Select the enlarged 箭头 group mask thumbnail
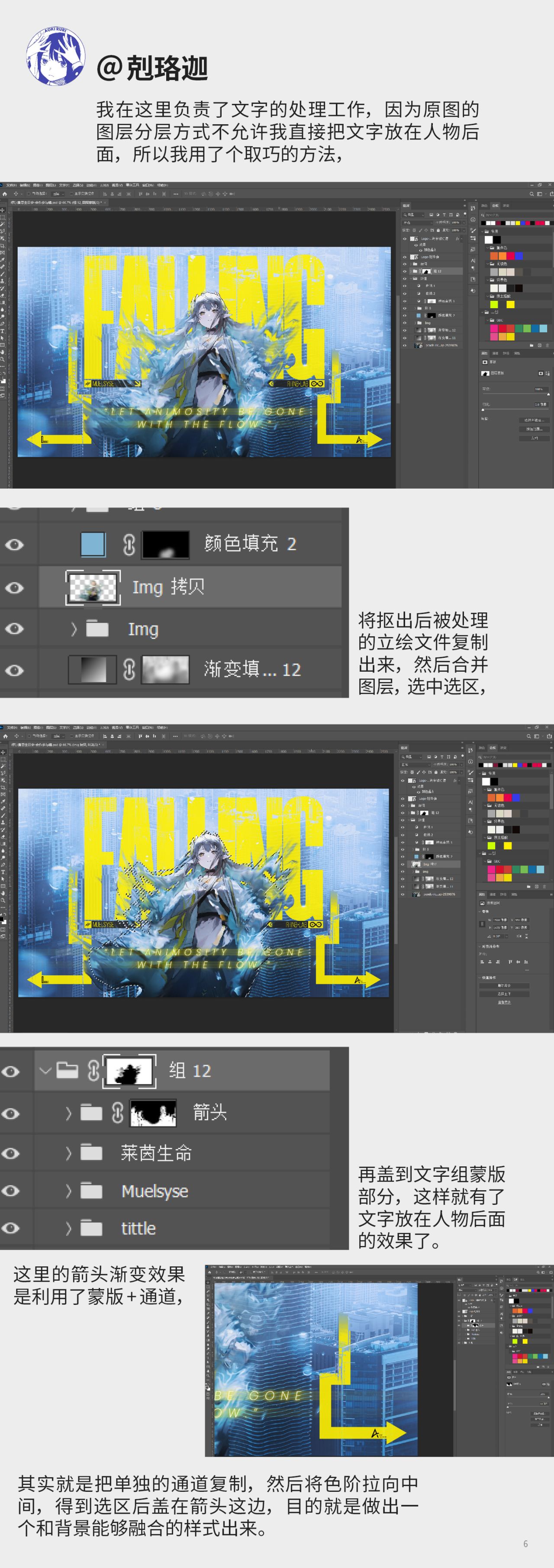 pos(153,1113)
